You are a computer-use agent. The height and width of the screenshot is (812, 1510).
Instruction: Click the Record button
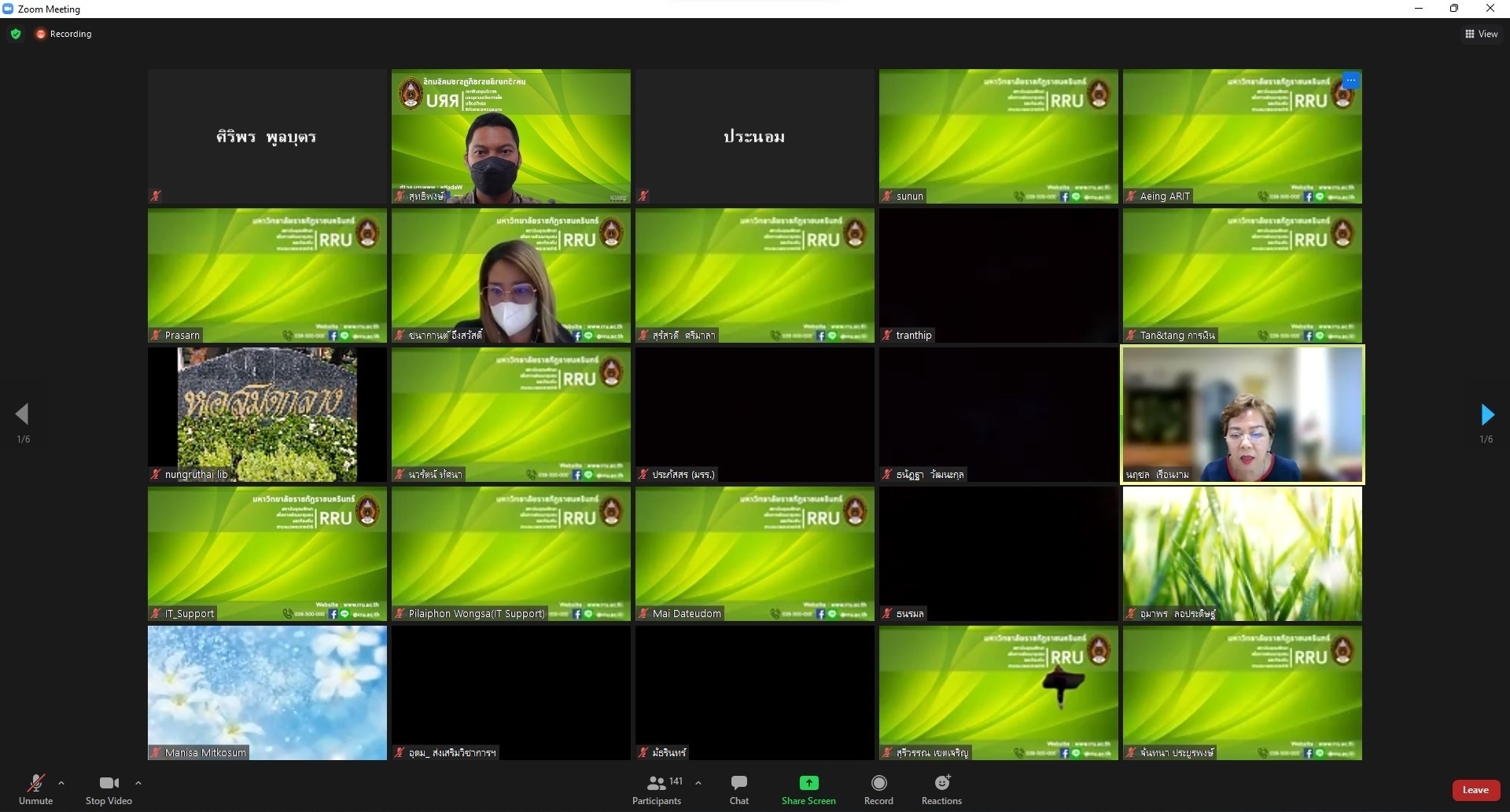click(x=878, y=789)
